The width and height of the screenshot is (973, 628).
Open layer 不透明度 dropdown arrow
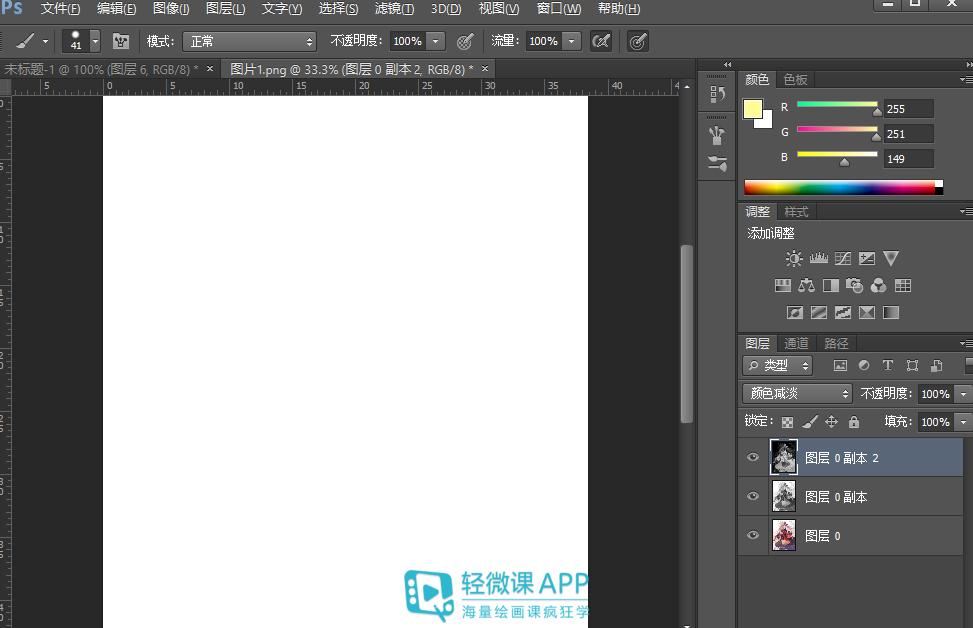tap(963, 394)
